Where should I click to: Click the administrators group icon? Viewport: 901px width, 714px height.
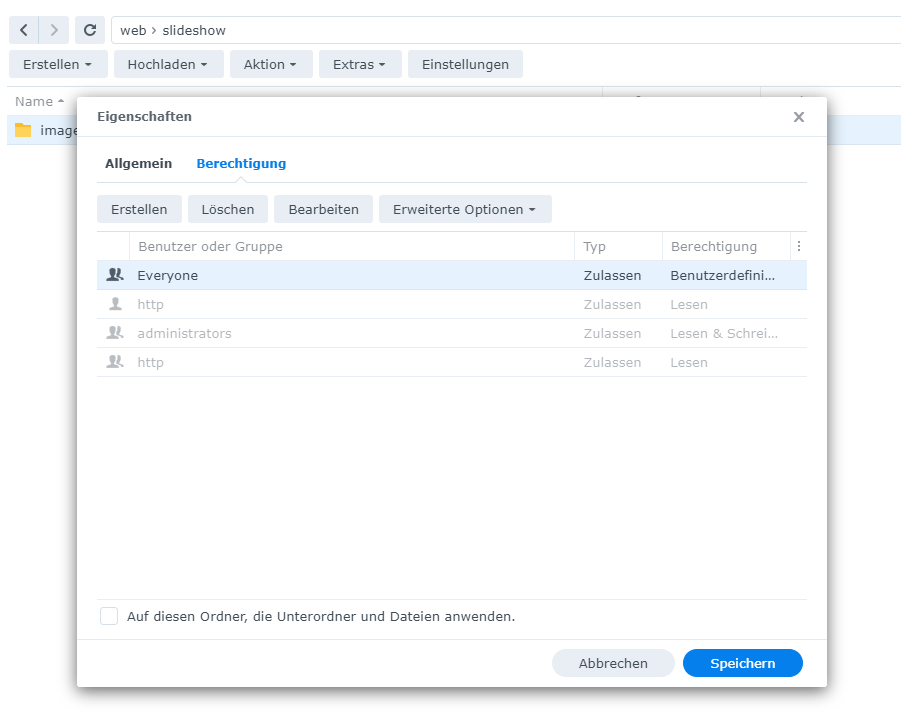click(115, 333)
